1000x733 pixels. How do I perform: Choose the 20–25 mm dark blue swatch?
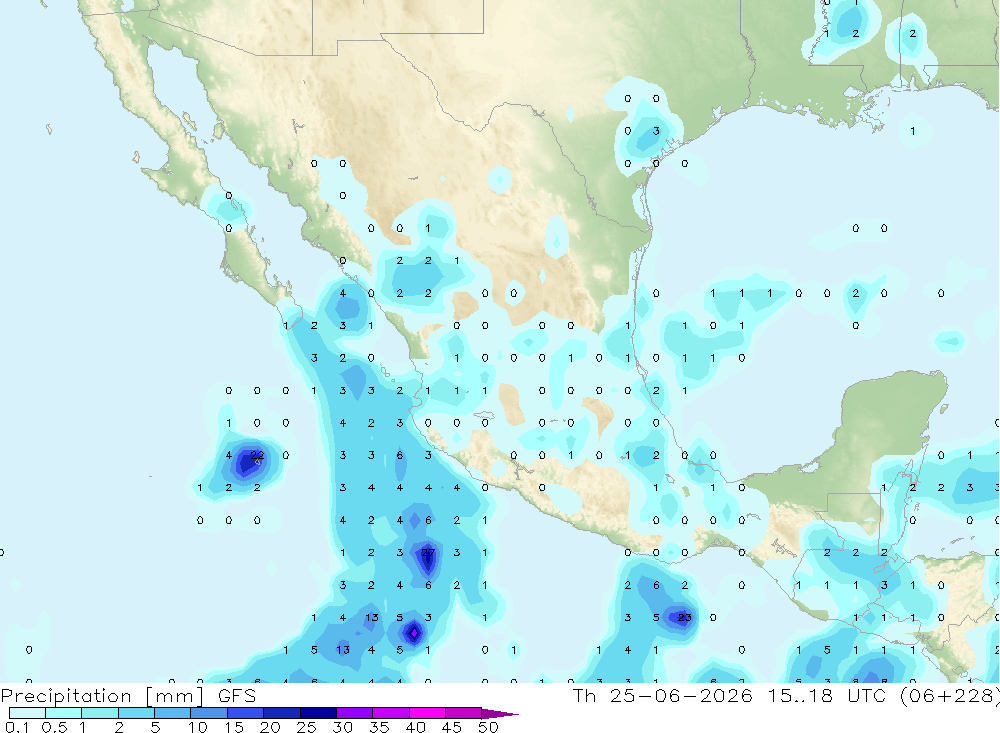tap(282, 713)
